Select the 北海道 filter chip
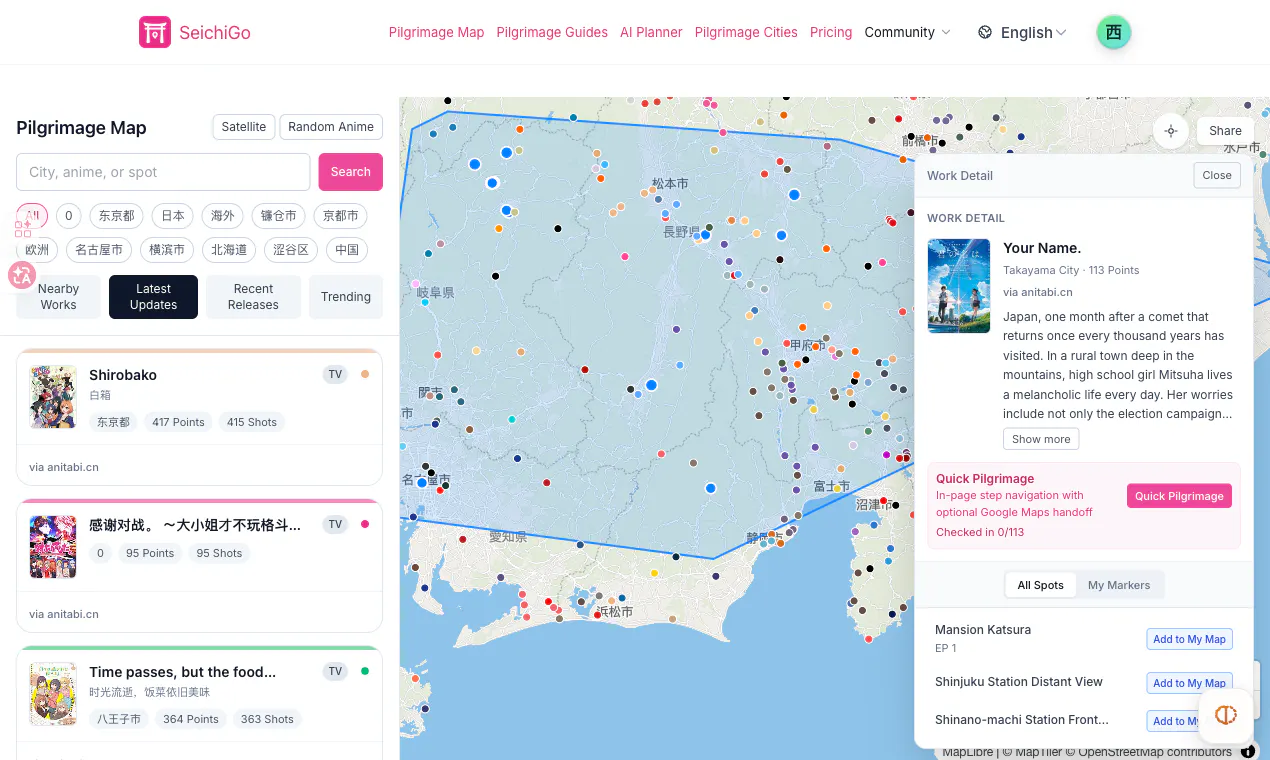1270x760 pixels. 230,250
